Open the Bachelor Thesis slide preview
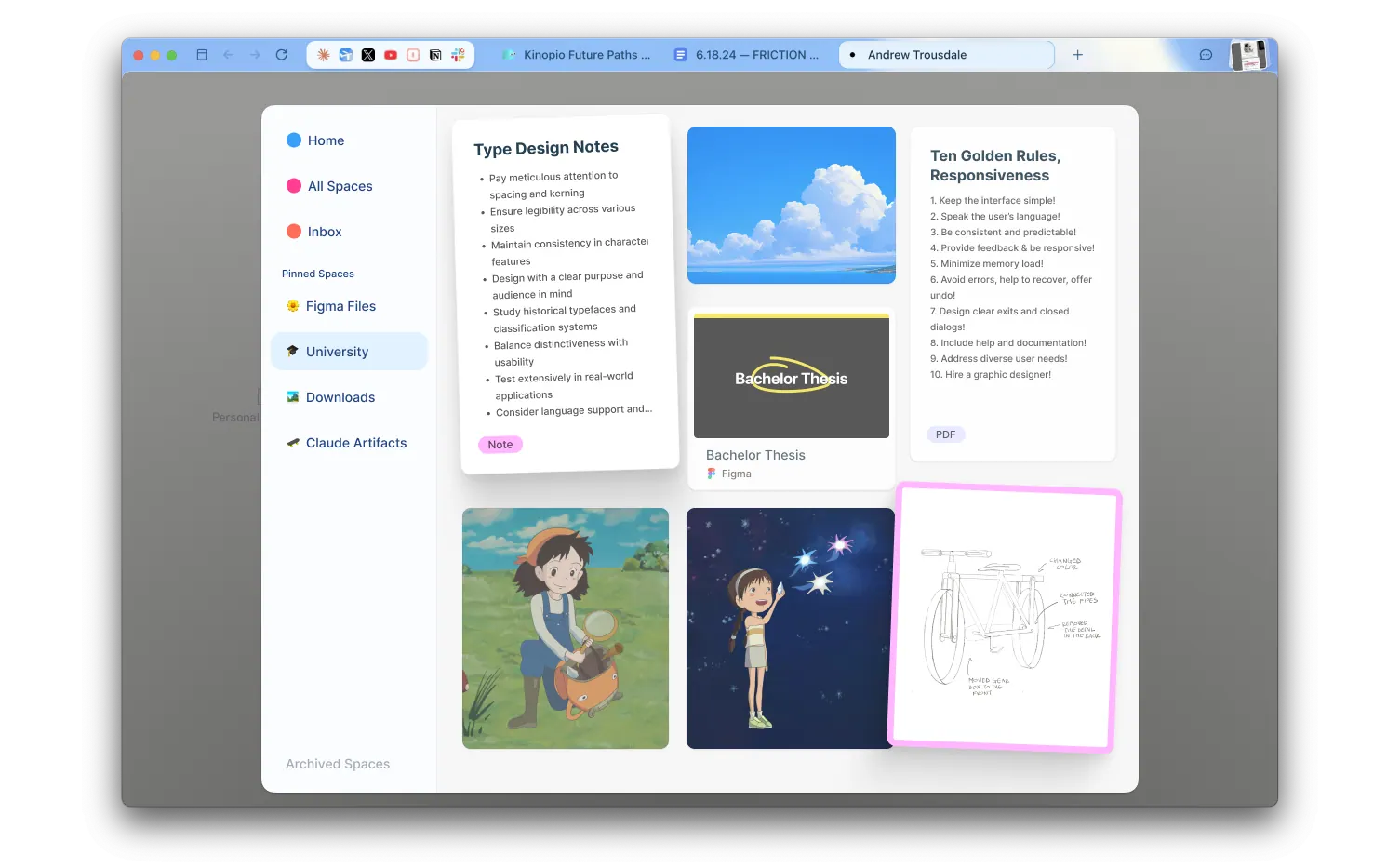 792,376
